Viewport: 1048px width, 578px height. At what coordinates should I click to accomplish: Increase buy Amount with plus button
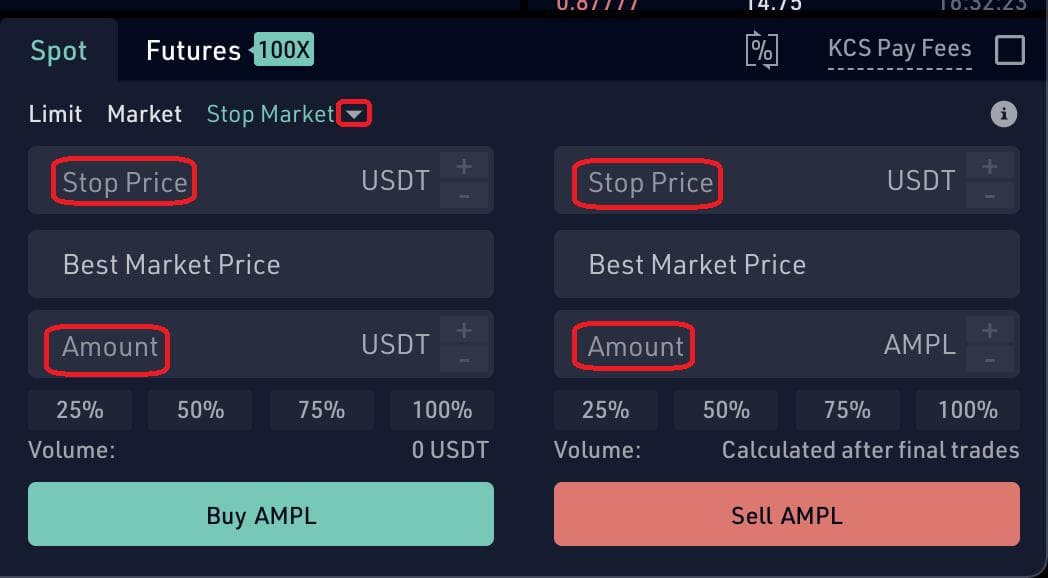[464, 330]
